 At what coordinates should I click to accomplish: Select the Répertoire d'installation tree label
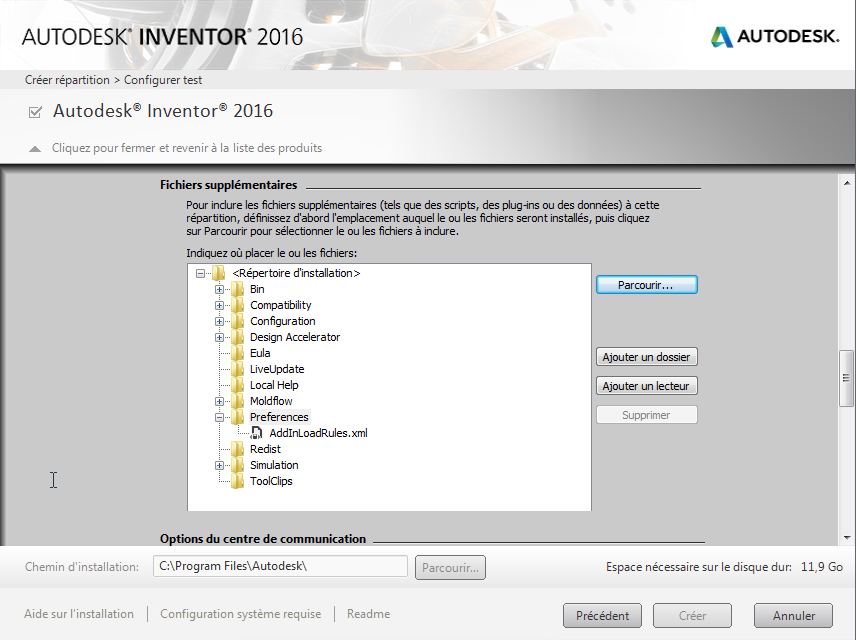(x=296, y=273)
